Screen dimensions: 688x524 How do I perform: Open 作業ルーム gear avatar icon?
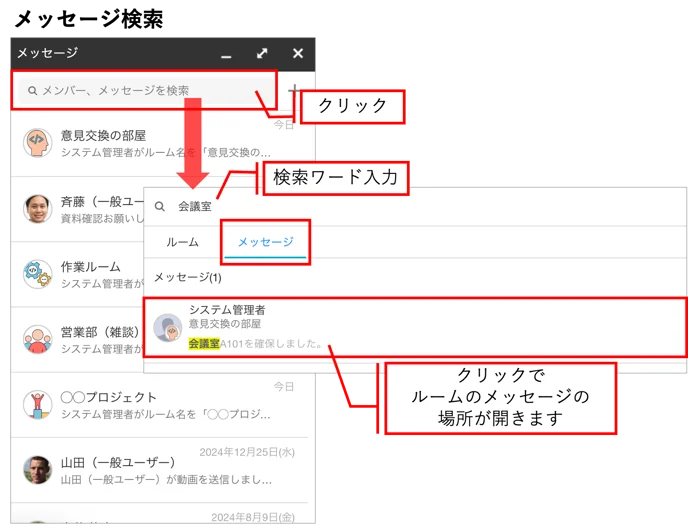pos(37,274)
